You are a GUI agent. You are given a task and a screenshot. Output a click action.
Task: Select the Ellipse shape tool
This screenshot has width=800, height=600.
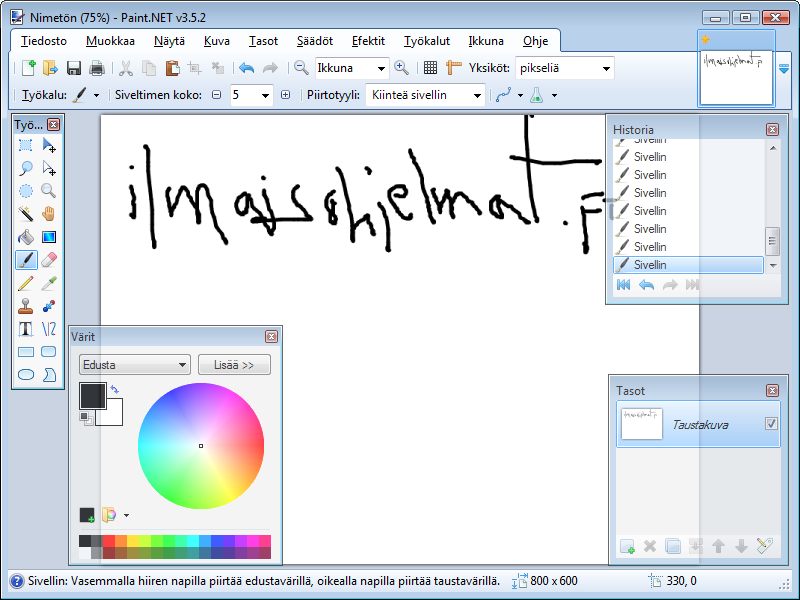(26, 374)
